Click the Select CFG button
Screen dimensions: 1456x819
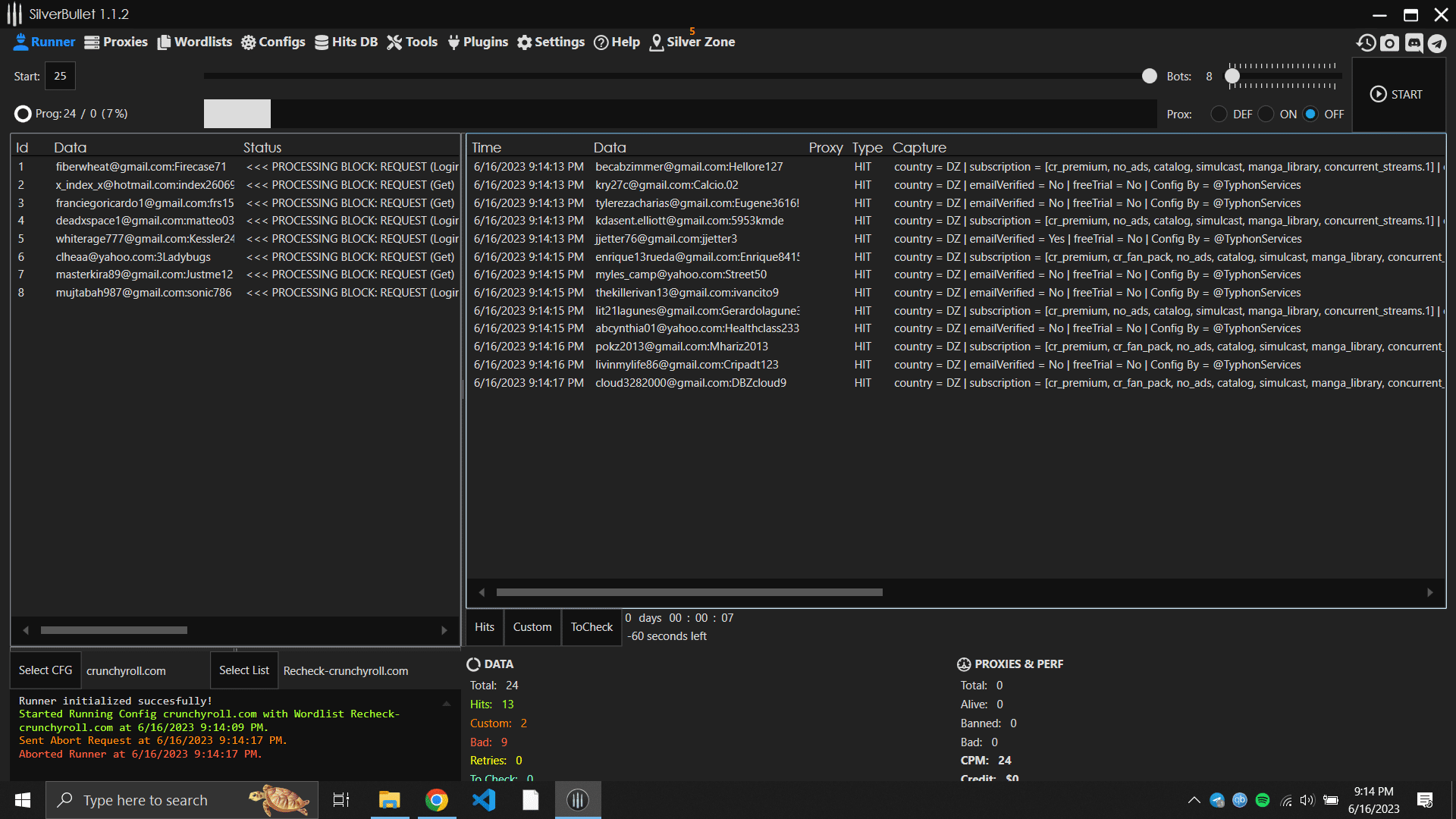click(45, 670)
